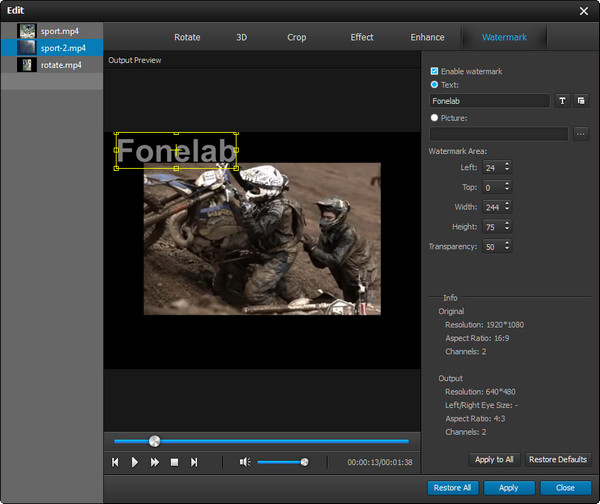Fast forward the video preview

click(155, 462)
